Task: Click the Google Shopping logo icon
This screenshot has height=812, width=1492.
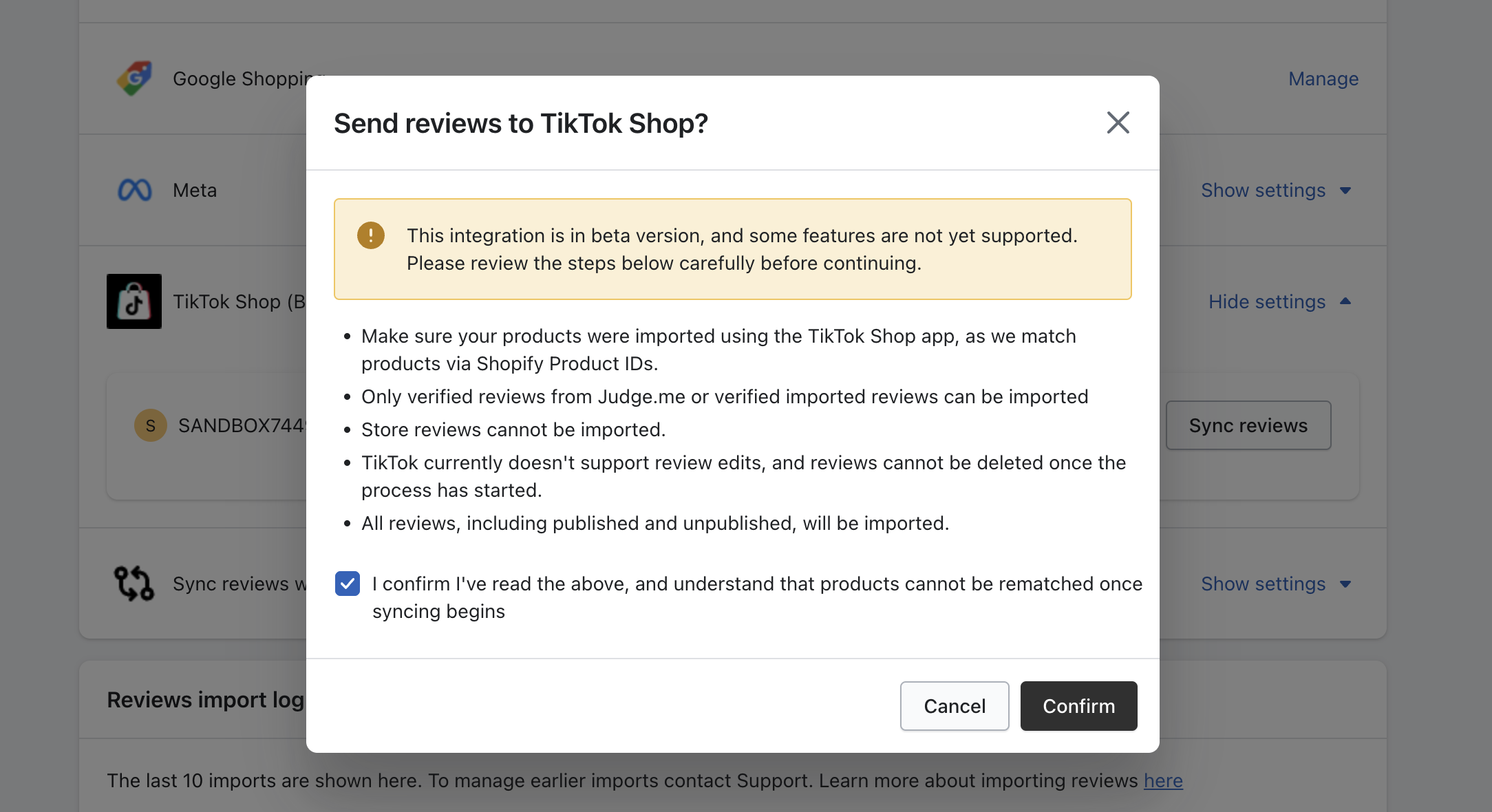Action: coord(134,78)
